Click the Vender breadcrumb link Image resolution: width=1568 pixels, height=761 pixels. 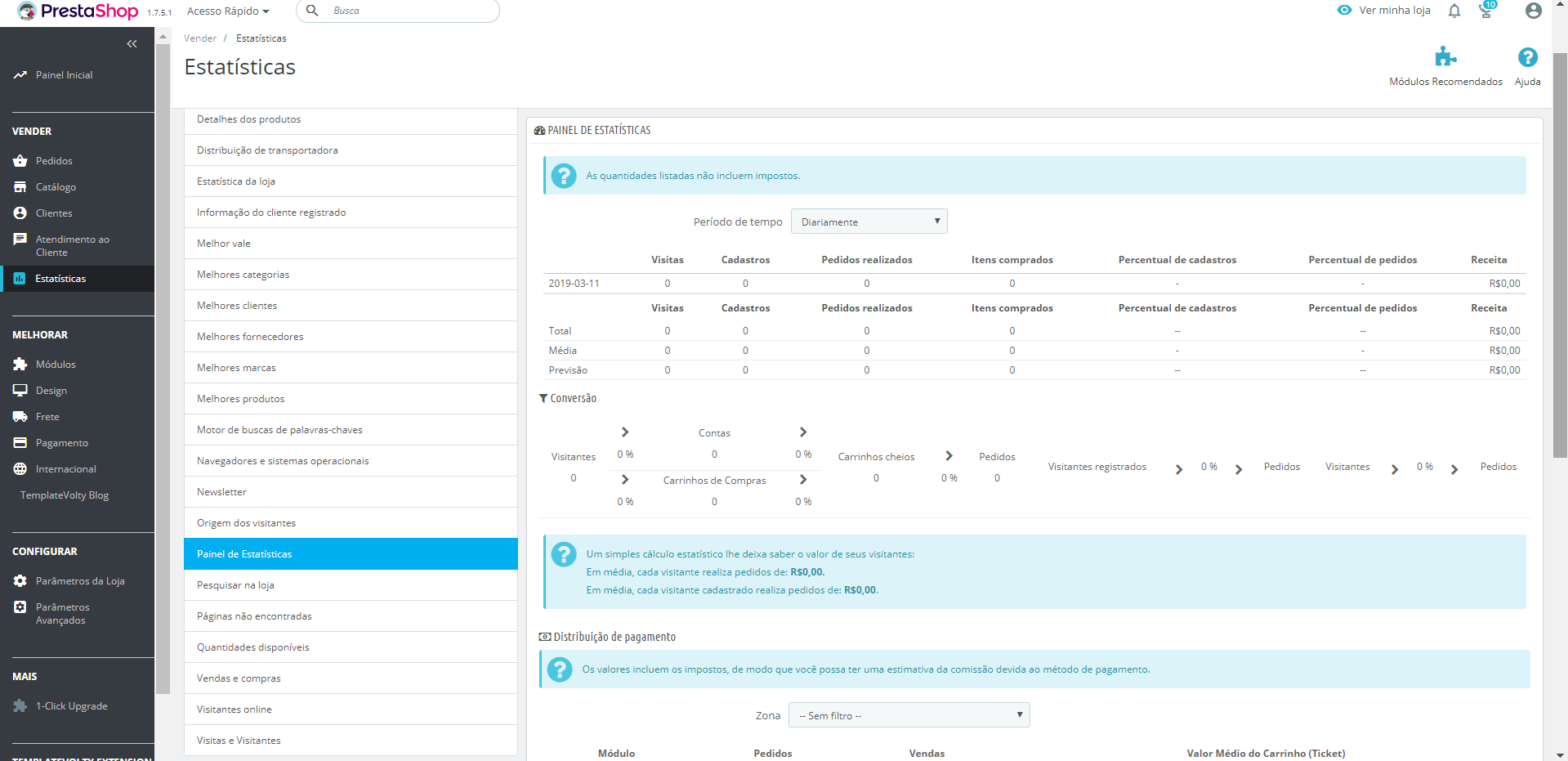(x=200, y=38)
